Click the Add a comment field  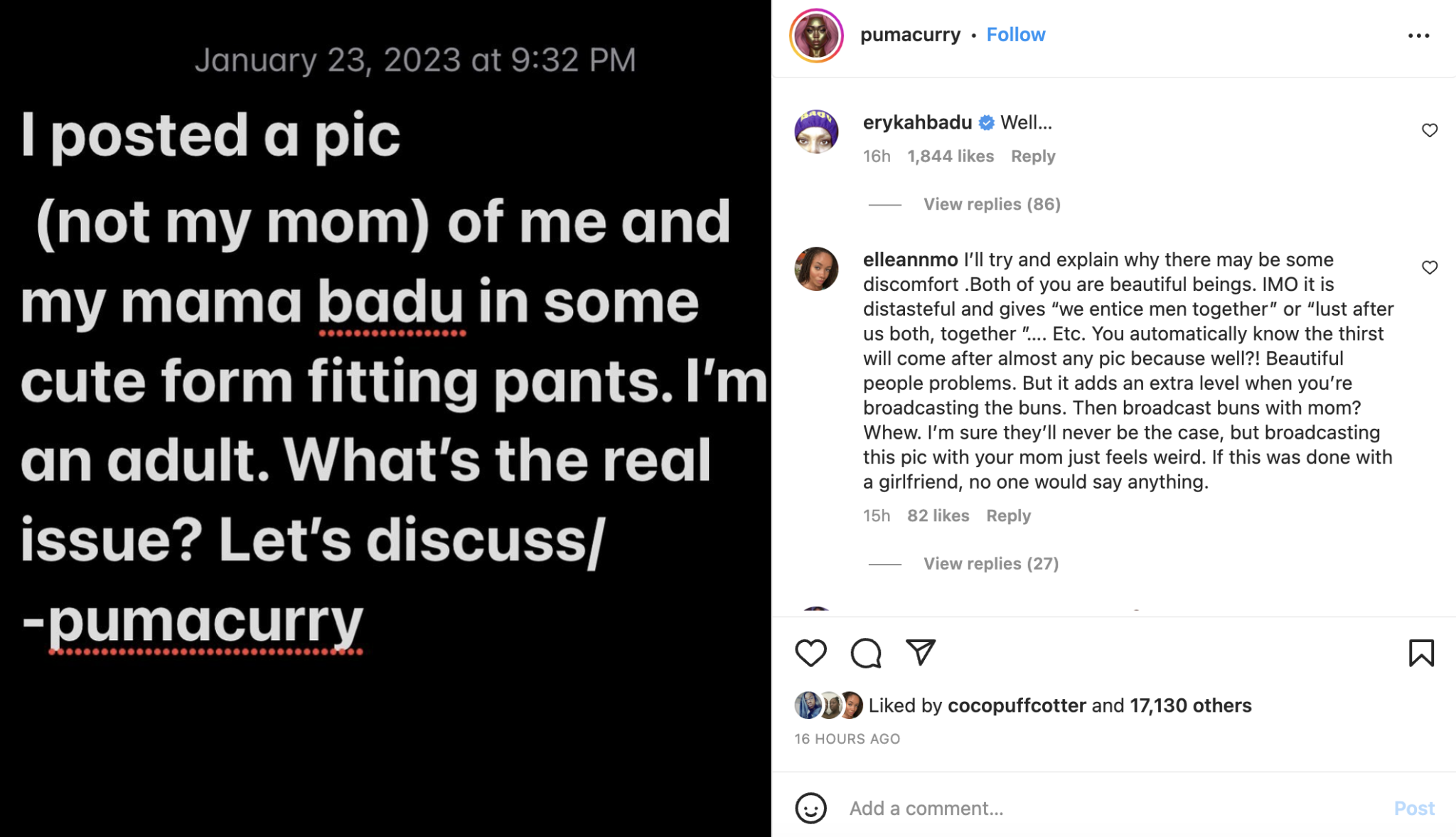[924, 808]
